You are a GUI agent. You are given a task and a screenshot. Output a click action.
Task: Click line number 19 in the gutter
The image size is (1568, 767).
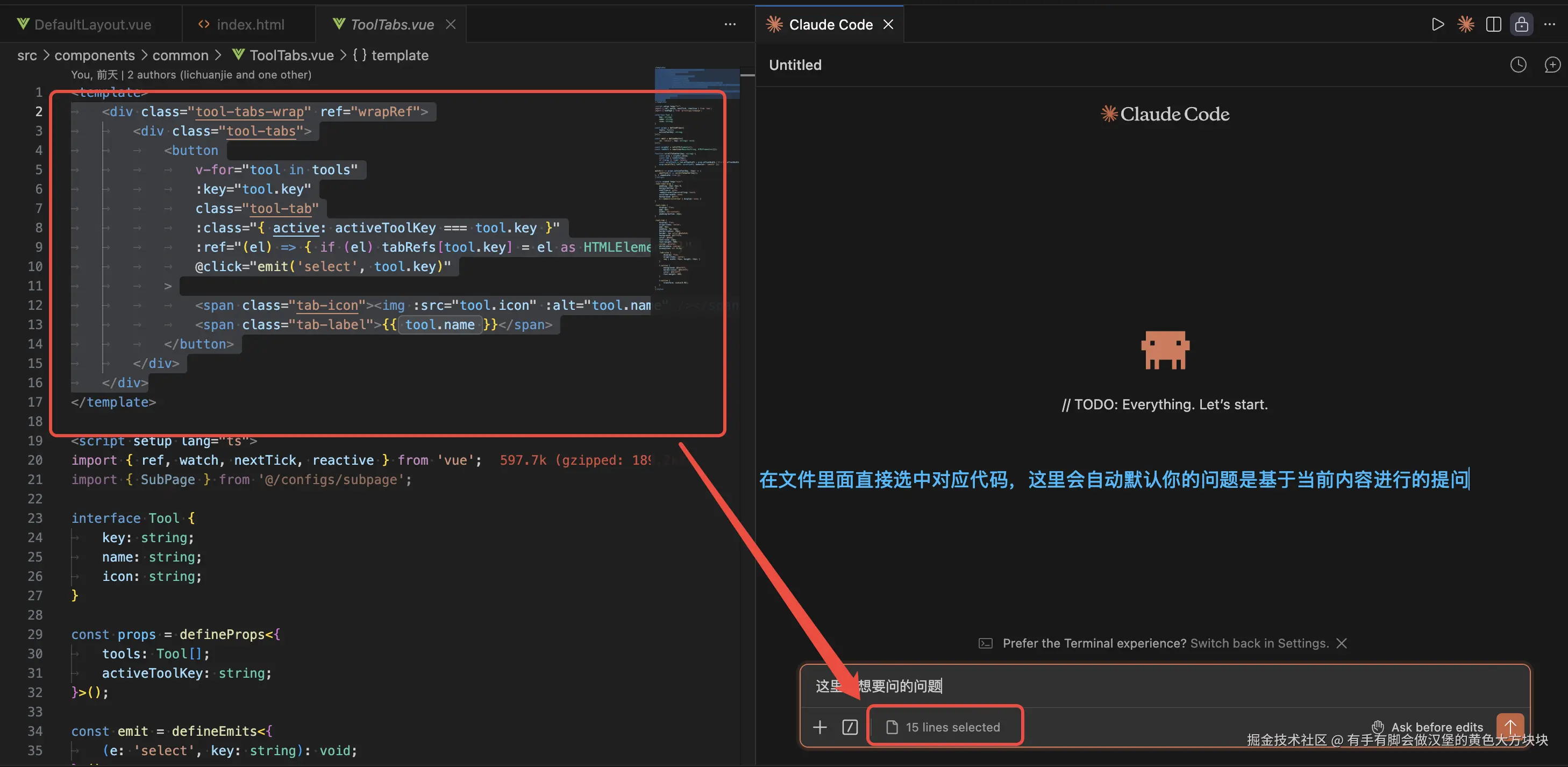35,441
